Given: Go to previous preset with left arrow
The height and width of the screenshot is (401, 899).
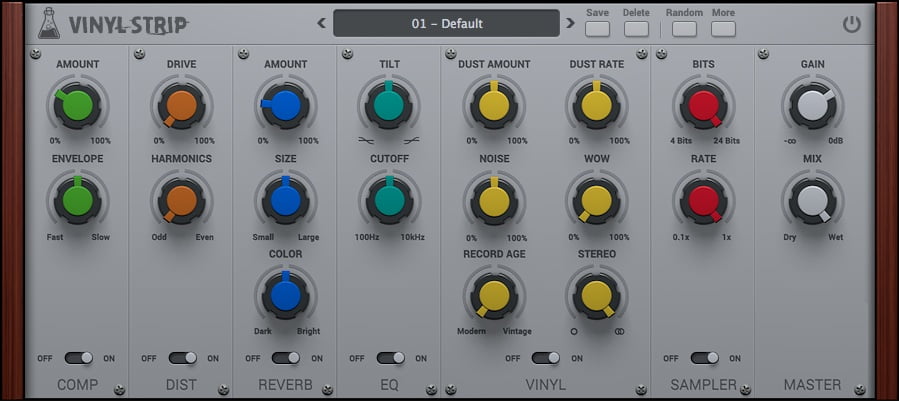Looking at the screenshot, I should pos(321,23).
